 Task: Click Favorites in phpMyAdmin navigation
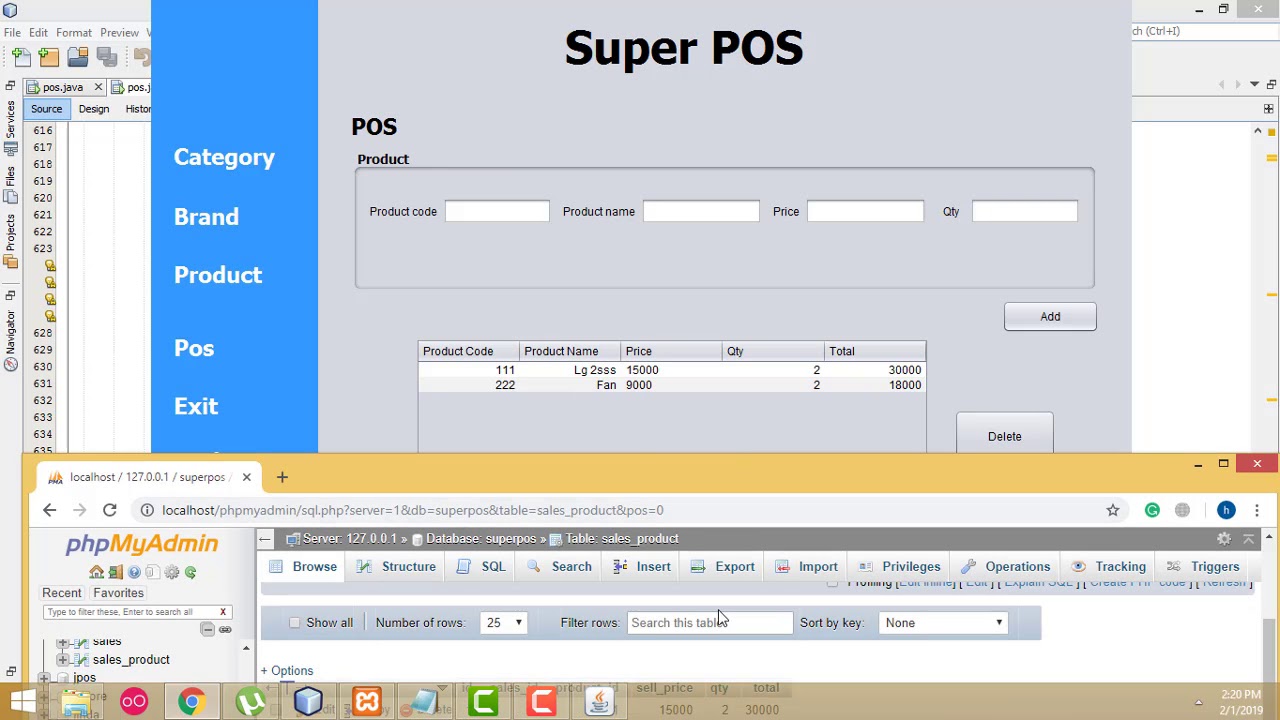click(x=118, y=593)
